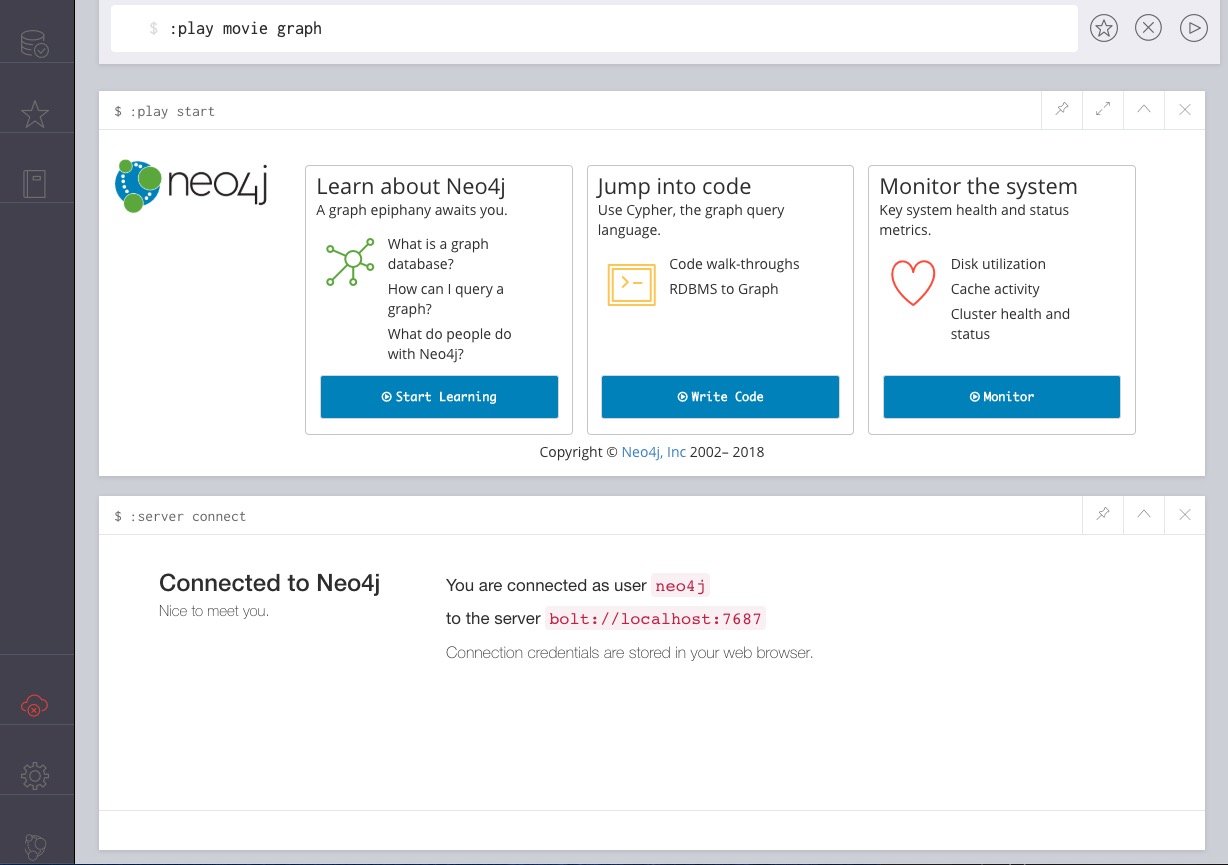Save the editor command as favorite
Image resolution: width=1228 pixels, height=865 pixels.
1104,28
